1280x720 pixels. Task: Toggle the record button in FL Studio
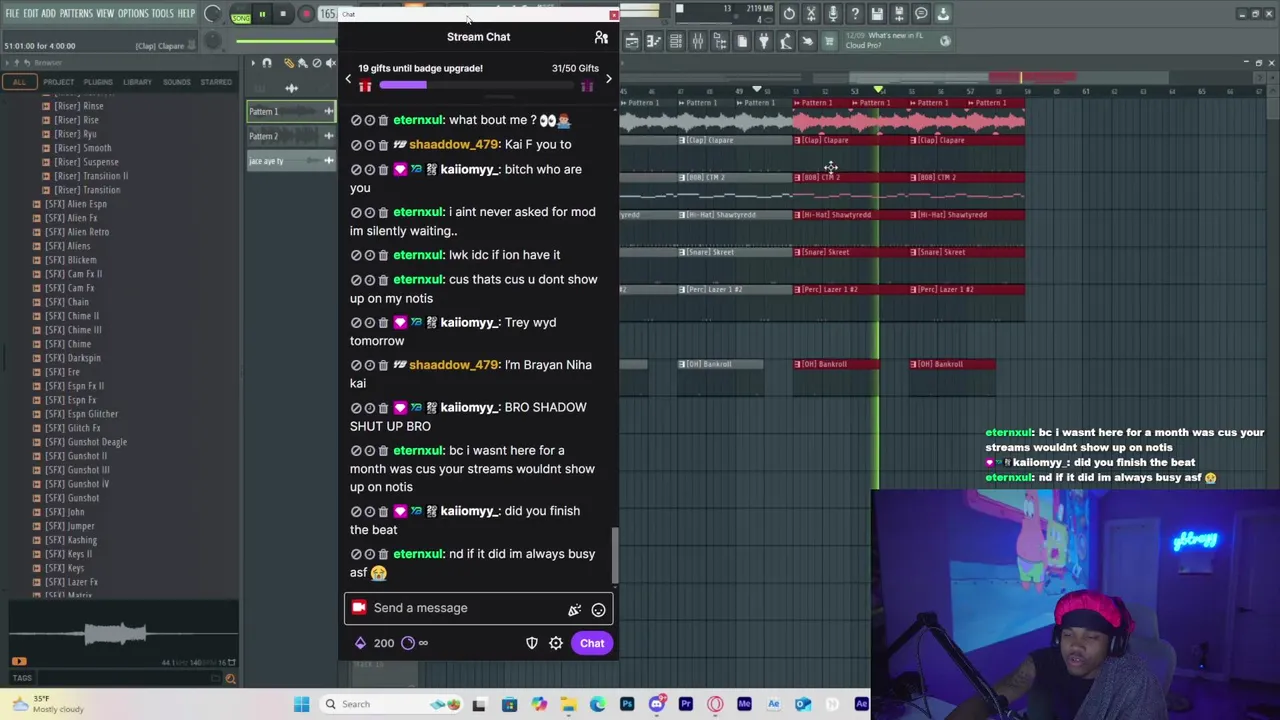tap(306, 15)
